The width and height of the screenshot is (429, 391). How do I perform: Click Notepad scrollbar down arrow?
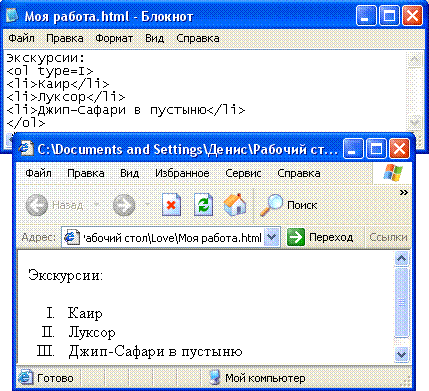(415, 122)
